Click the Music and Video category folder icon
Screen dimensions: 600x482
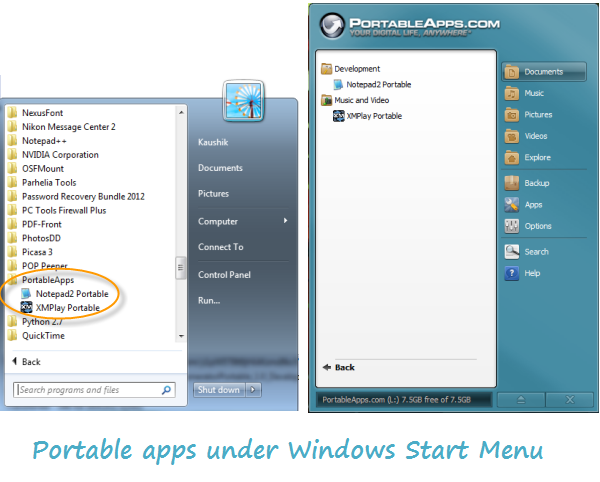(326, 100)
